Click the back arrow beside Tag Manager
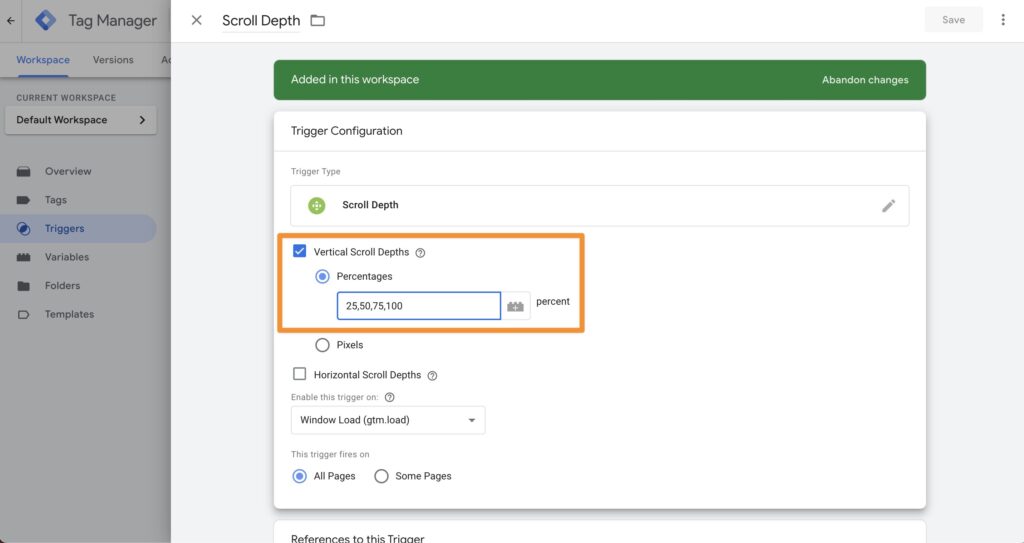 click(10, 20)
